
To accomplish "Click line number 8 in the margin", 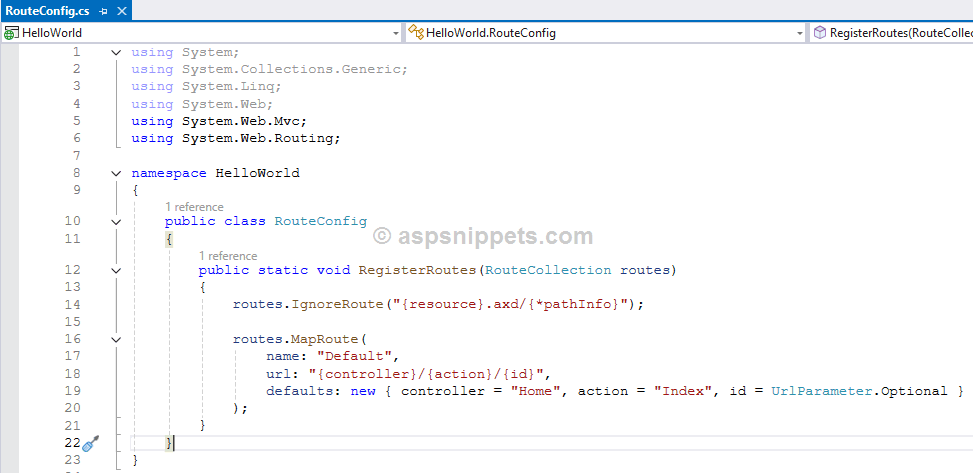I will click(x=76, y=173).
